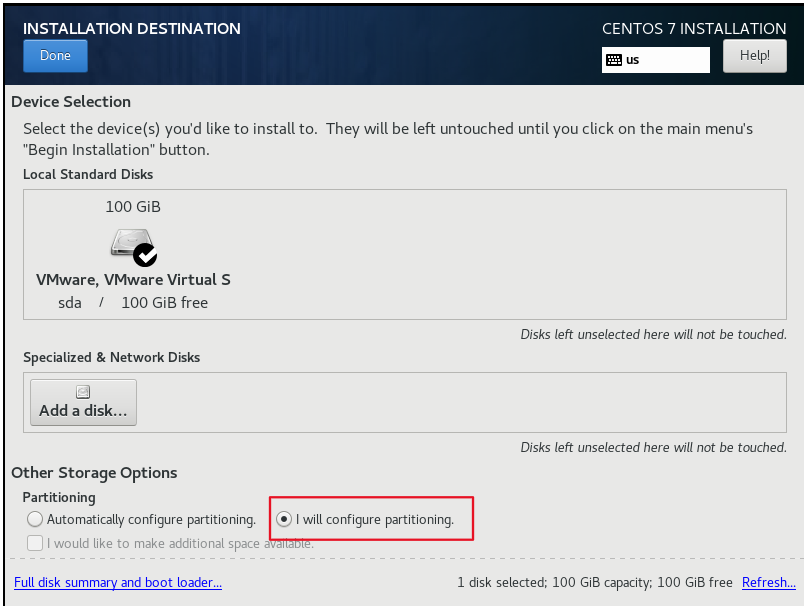The width and height of the screenshot is (806, 608).
Task: Click the Refresh... link
Action: pyautogui.click(x=768, y=582)
